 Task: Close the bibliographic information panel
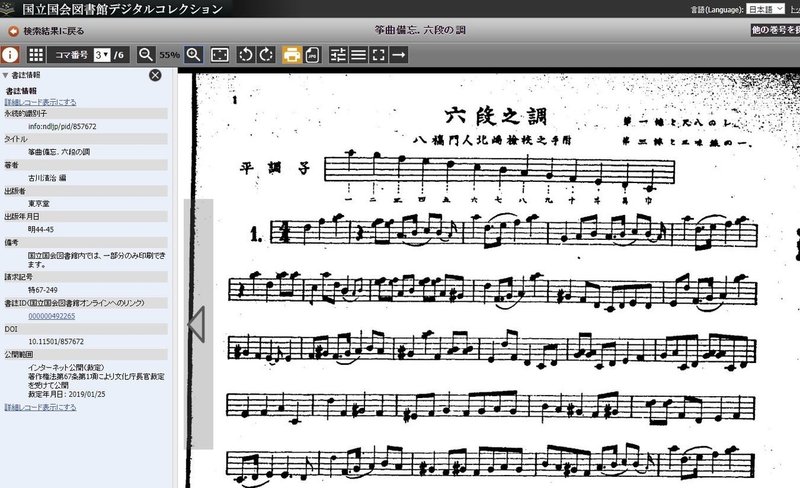(155, 75)
